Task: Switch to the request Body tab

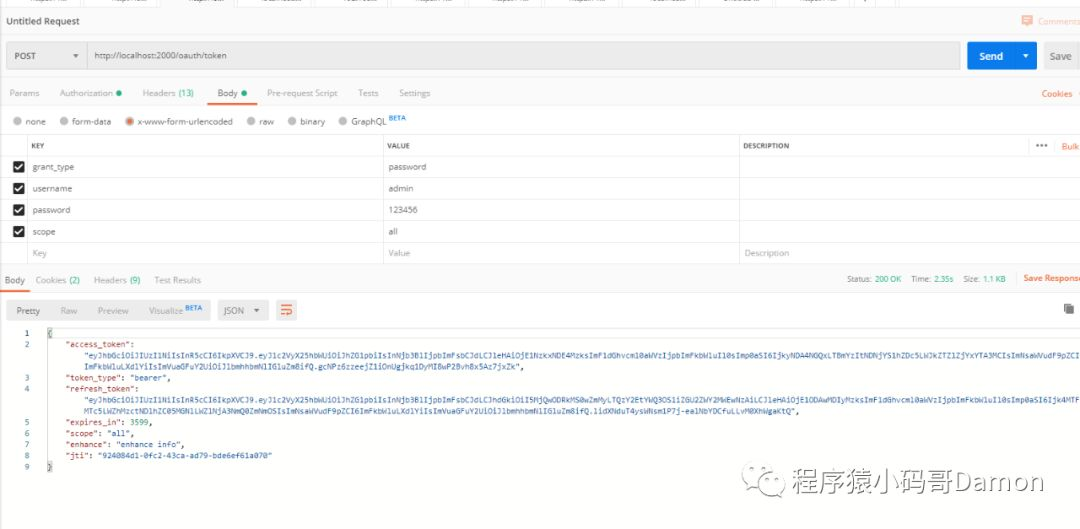Action: coord(232,93)
